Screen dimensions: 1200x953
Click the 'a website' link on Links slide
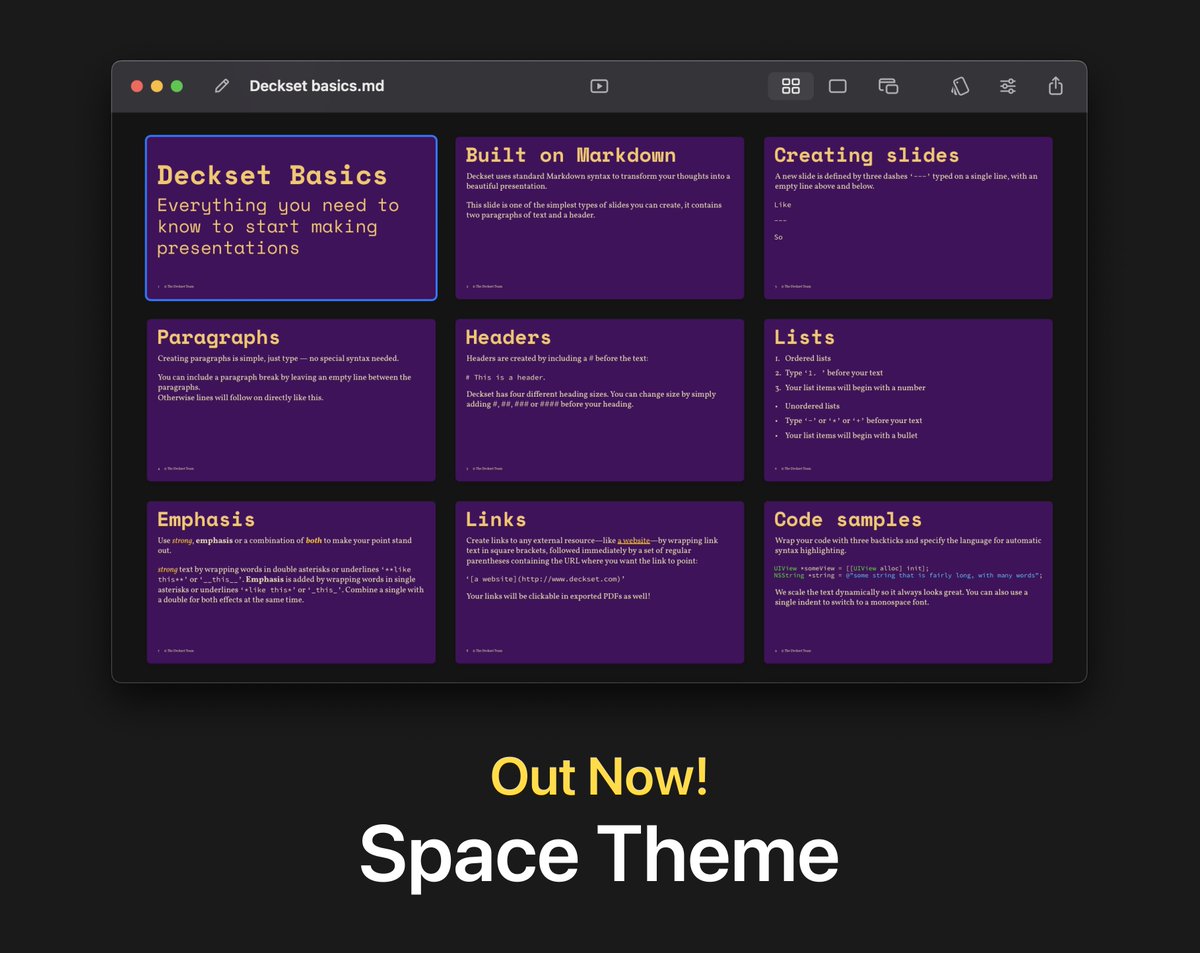635,540
